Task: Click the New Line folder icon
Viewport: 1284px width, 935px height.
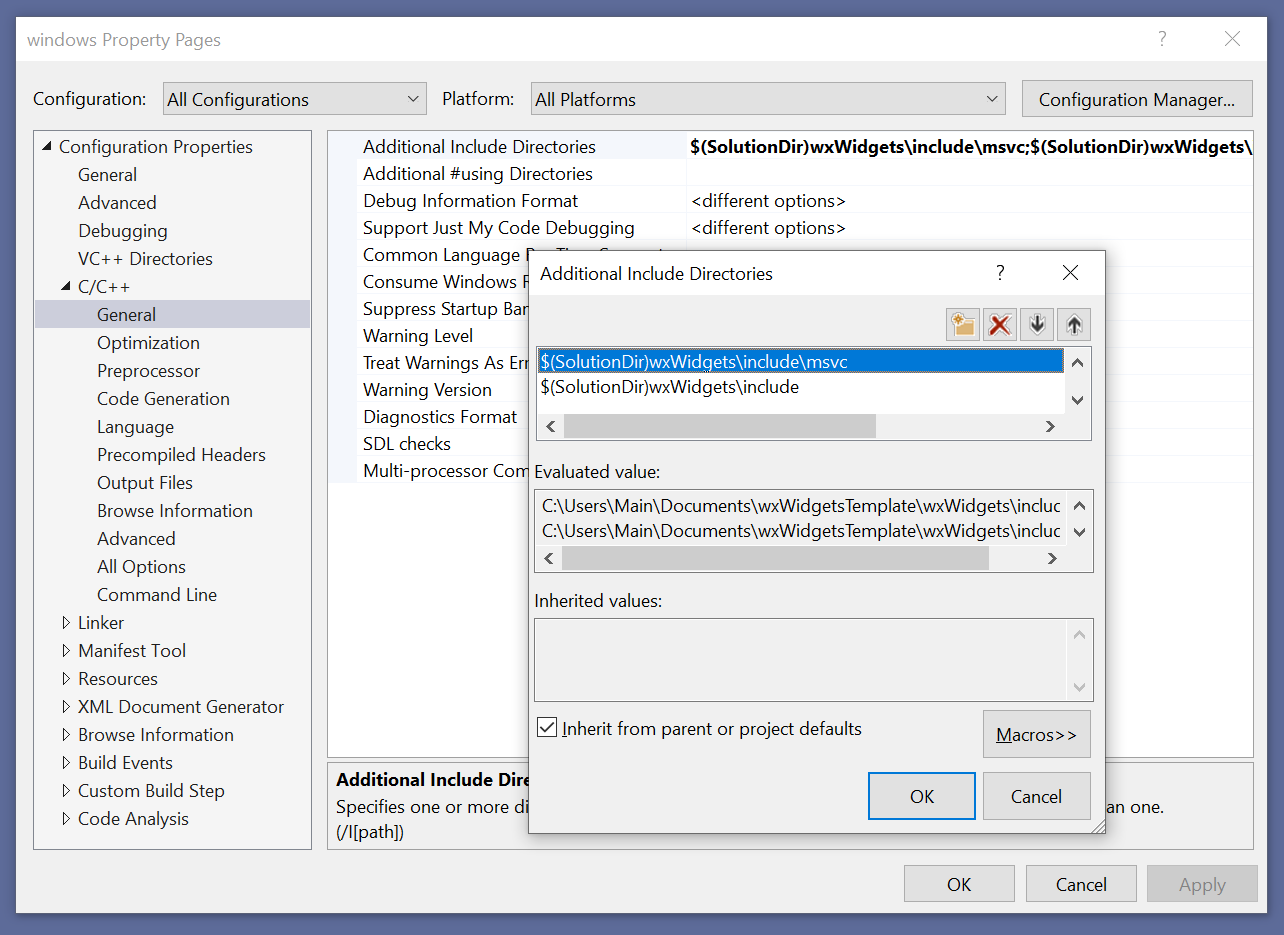Action: pos(963,324)
